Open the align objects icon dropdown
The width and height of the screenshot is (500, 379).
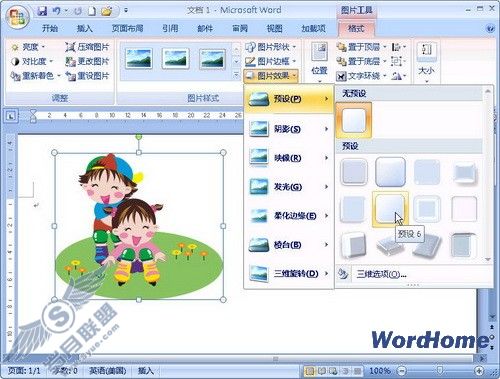pyautogui.click(x=399, y=47)
